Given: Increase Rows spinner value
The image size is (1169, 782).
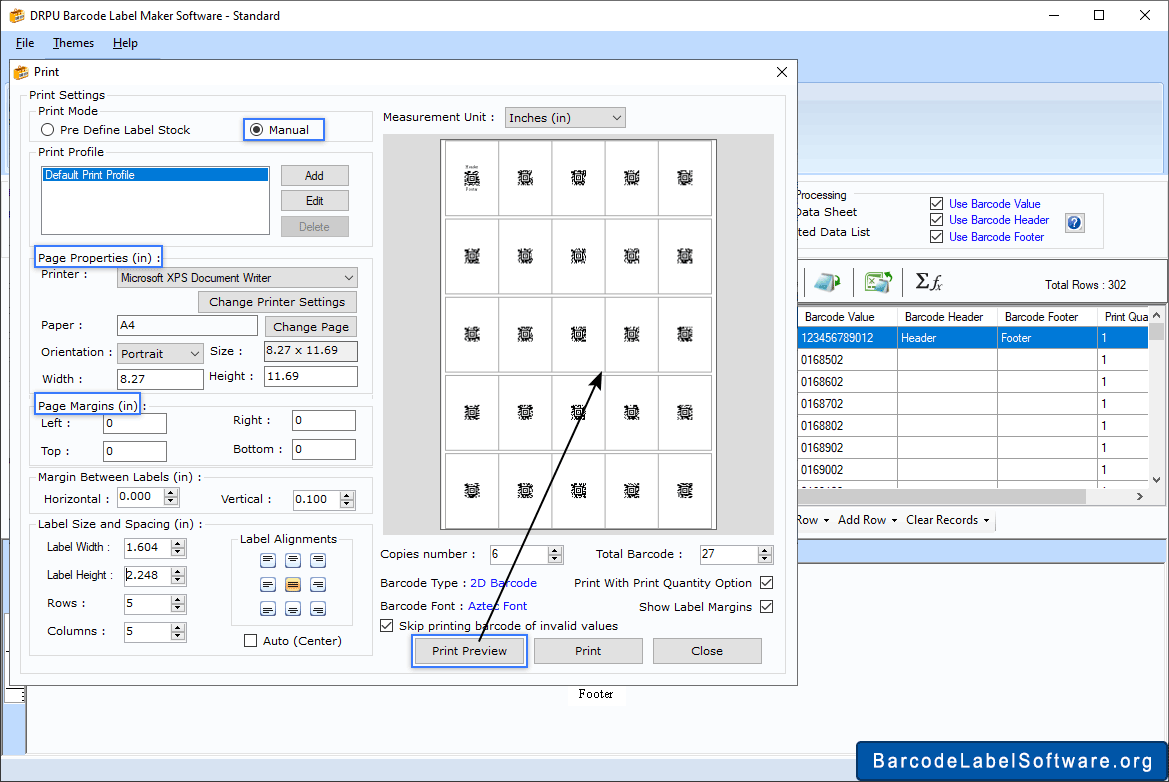Looking at the screenshot, I should (x=177, y=599).
